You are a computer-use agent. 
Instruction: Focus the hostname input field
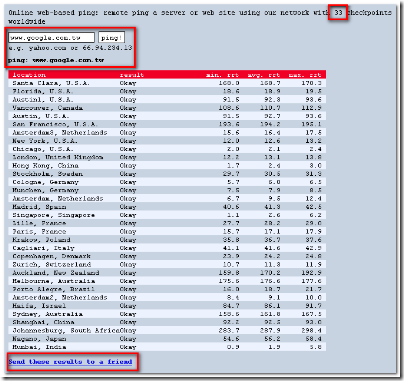(x=51, y=38)
